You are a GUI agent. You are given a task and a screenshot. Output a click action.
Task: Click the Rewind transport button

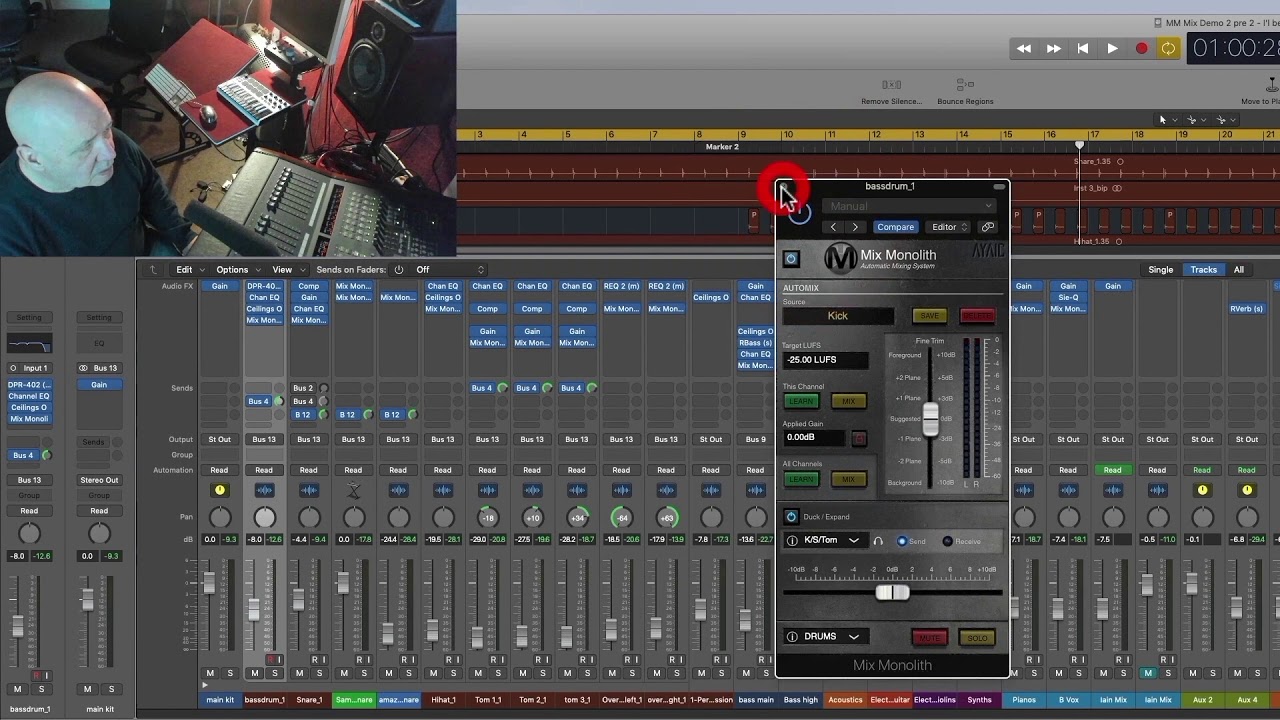(1024, 48)
